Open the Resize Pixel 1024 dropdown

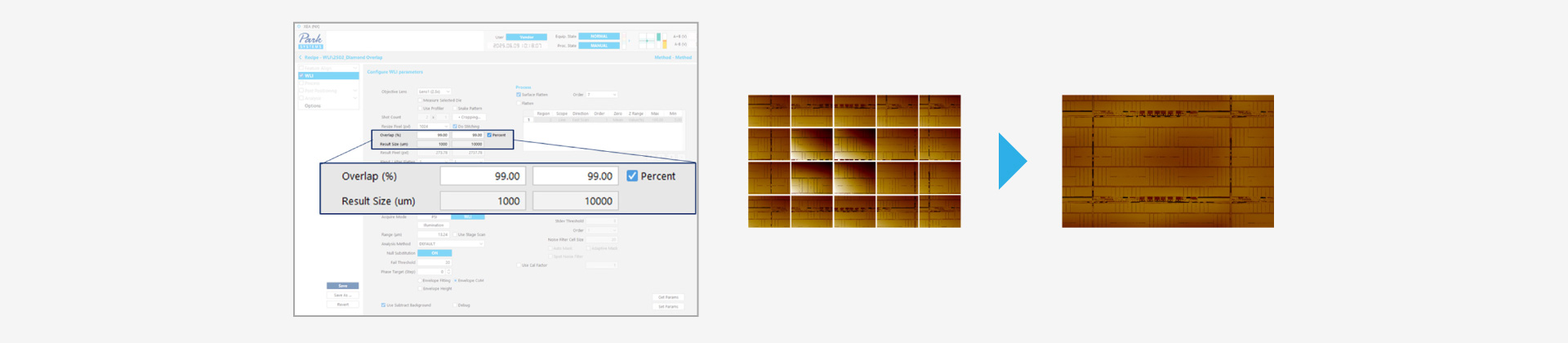[x=434, y=127]
